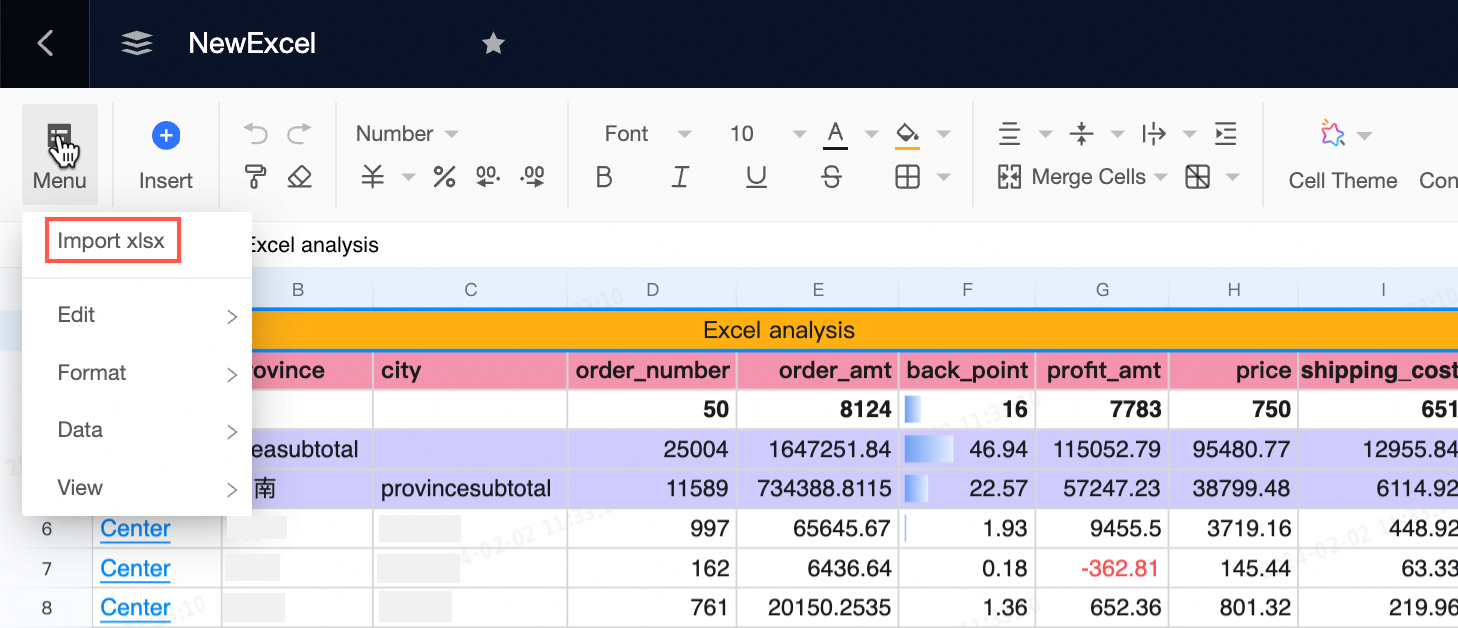Select the profit_amt header cell
1458x628 pixels.
pos(1102,370)
